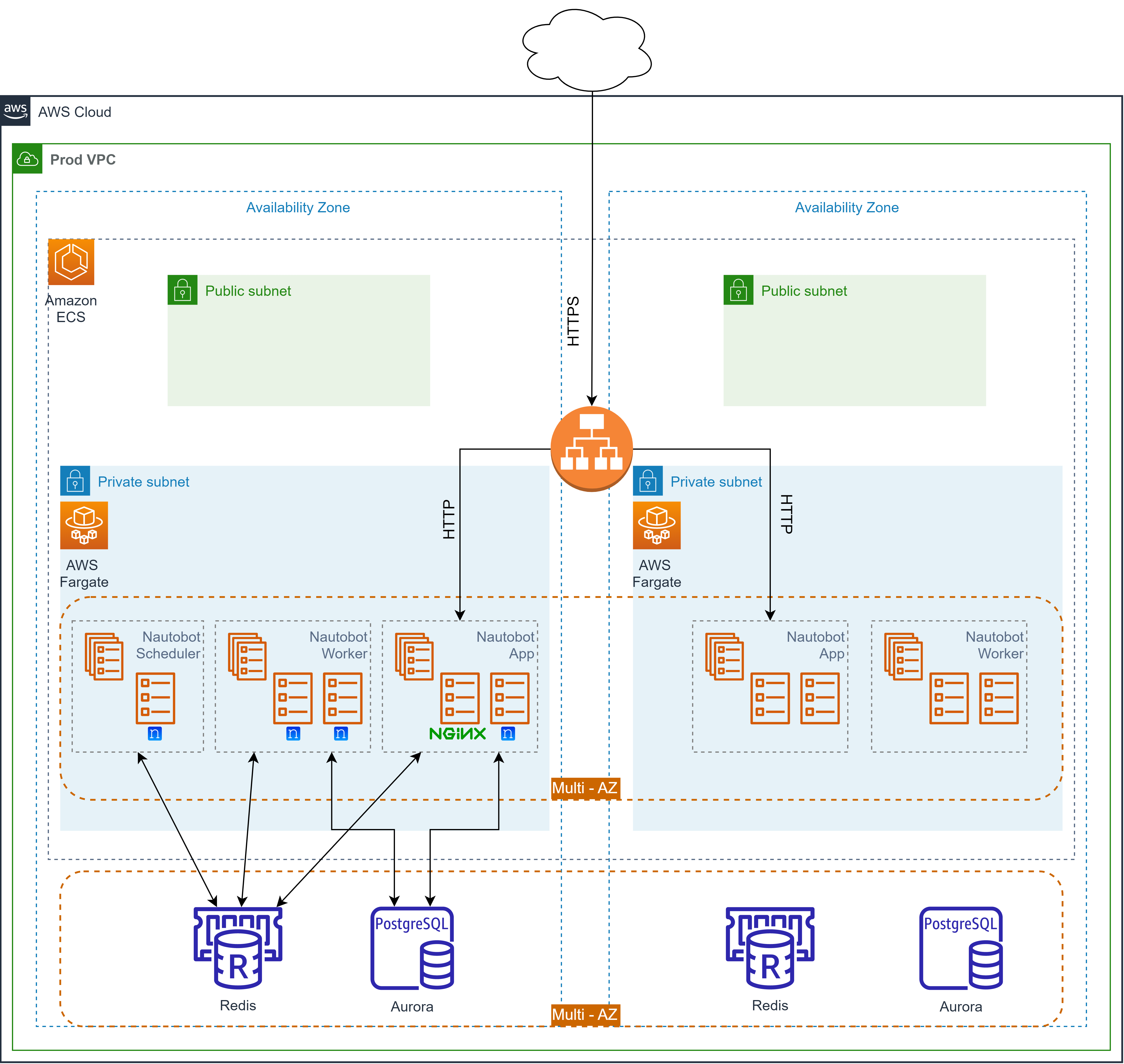Select the left AWS Fargate icon

coord(84,525)
